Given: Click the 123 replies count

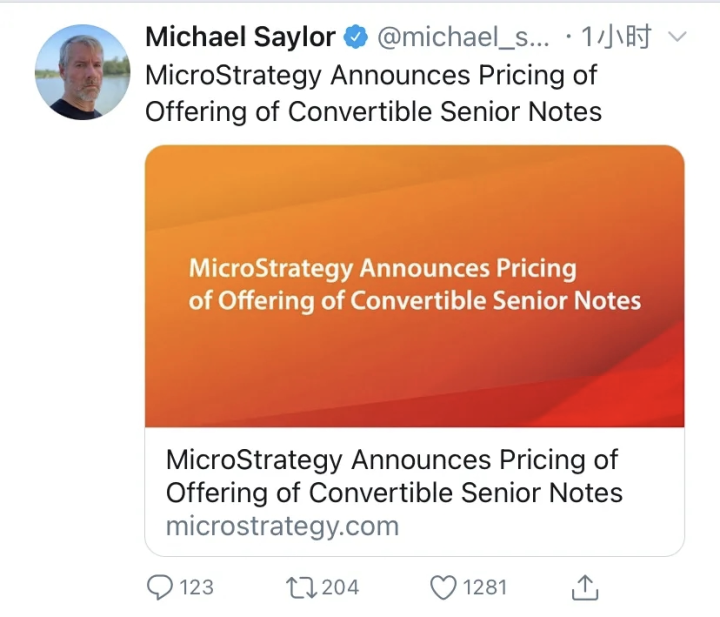Looking at the screenshot, I should click(196, 587).
